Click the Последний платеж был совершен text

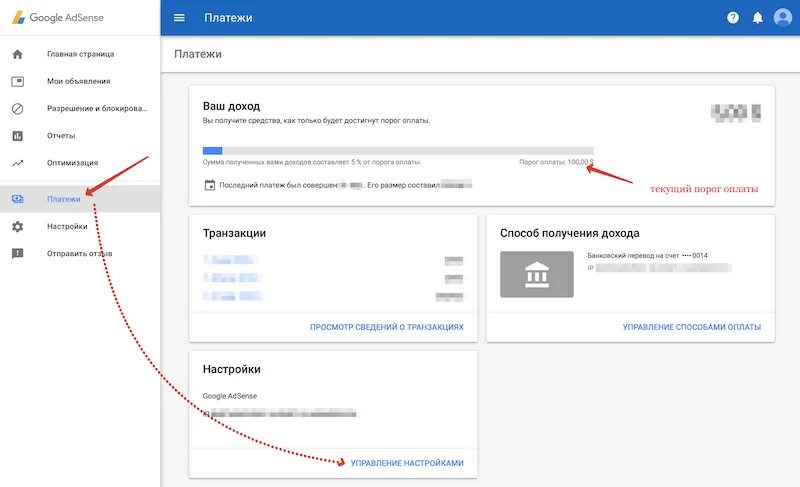tap(279, 185)
